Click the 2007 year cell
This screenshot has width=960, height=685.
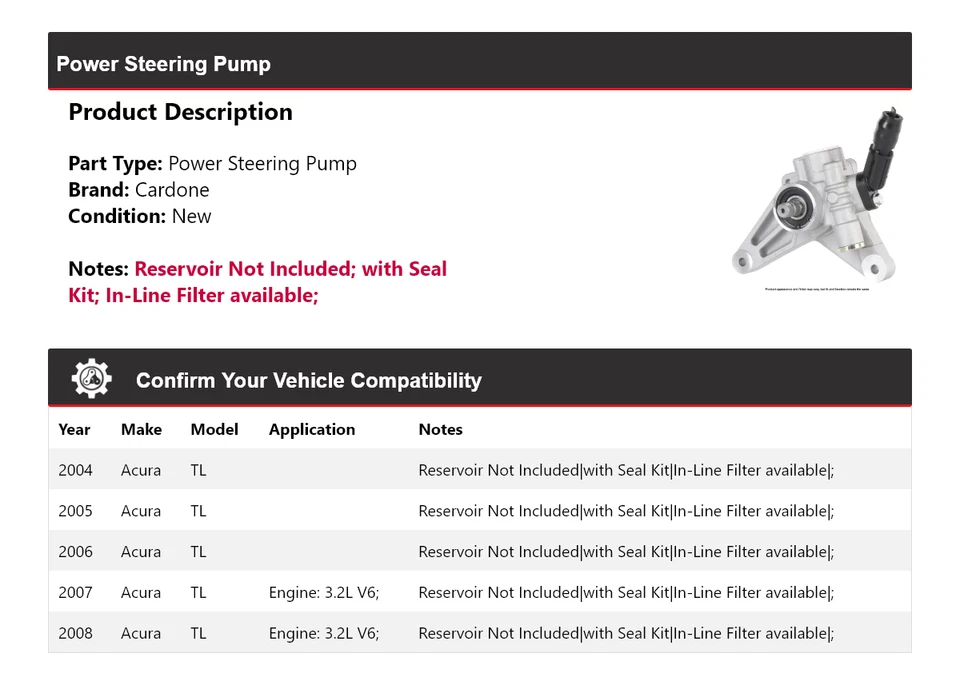pos(75,592)
